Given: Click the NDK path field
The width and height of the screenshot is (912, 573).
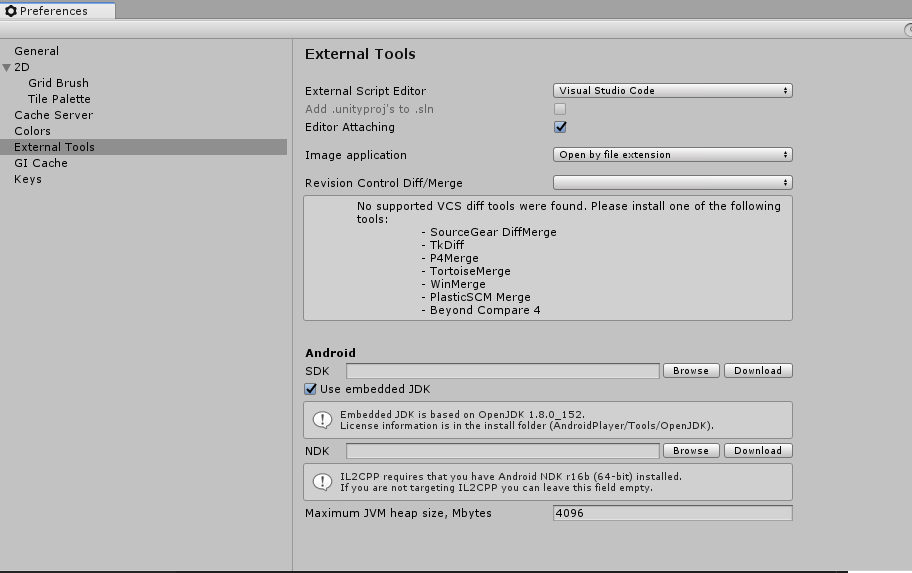Looking at the screenshot, I should coord(503,451).
